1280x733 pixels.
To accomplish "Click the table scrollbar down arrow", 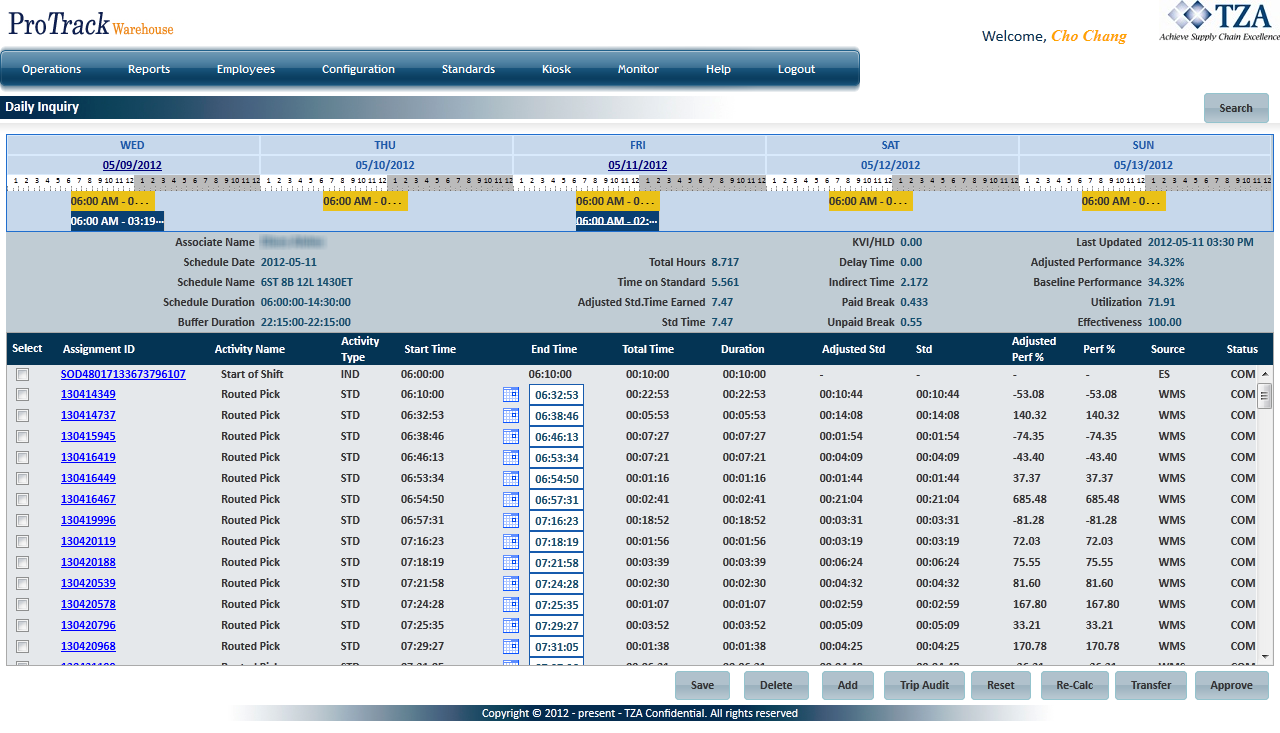I will click(x=1265, y=656).
